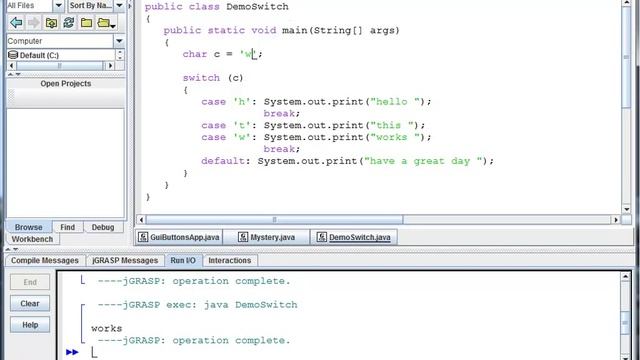This screenshot has width=640, height=360.
Task: Open the Workbench tab
Action: pos(32,239)
